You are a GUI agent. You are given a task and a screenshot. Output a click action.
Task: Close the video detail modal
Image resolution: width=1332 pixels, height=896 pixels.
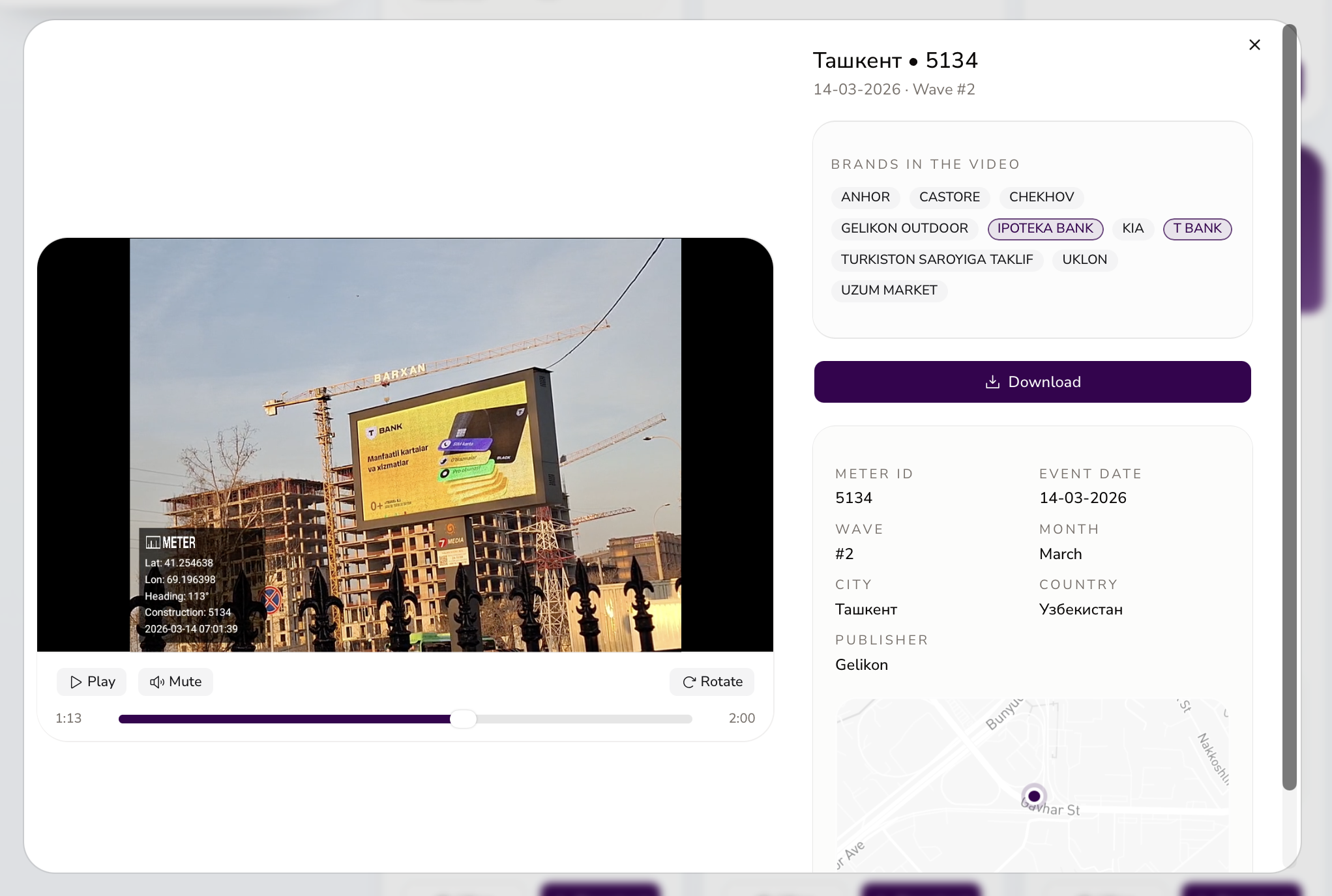pos(1254,45)
